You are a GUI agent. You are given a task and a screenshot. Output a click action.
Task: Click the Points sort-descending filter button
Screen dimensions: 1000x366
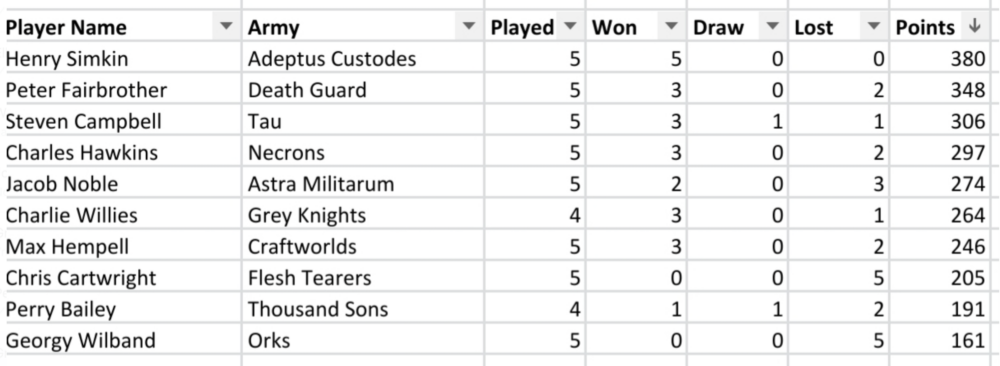[974, 26]
